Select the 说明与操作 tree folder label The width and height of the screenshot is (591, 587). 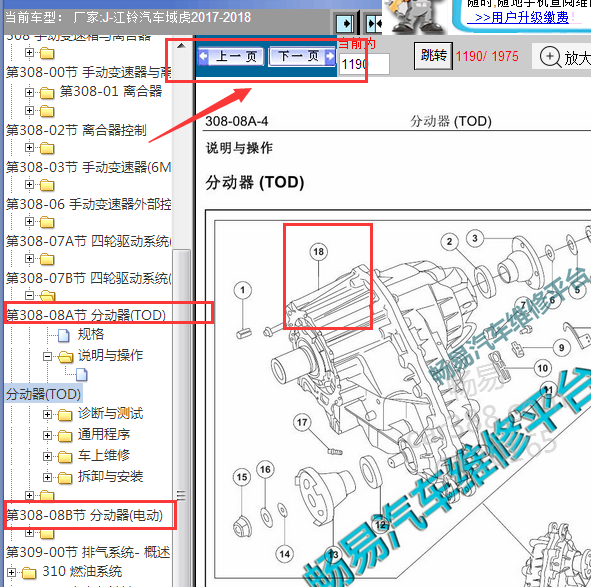110,355
